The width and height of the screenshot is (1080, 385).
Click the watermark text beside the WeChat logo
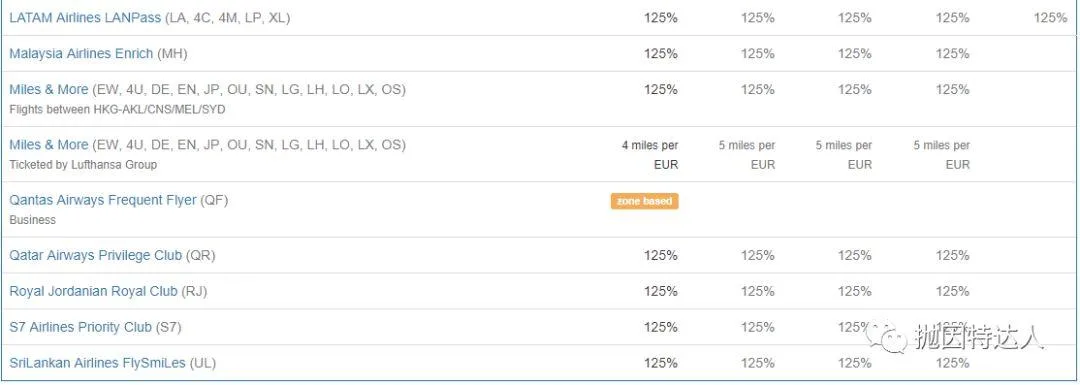tap(979, 337)
